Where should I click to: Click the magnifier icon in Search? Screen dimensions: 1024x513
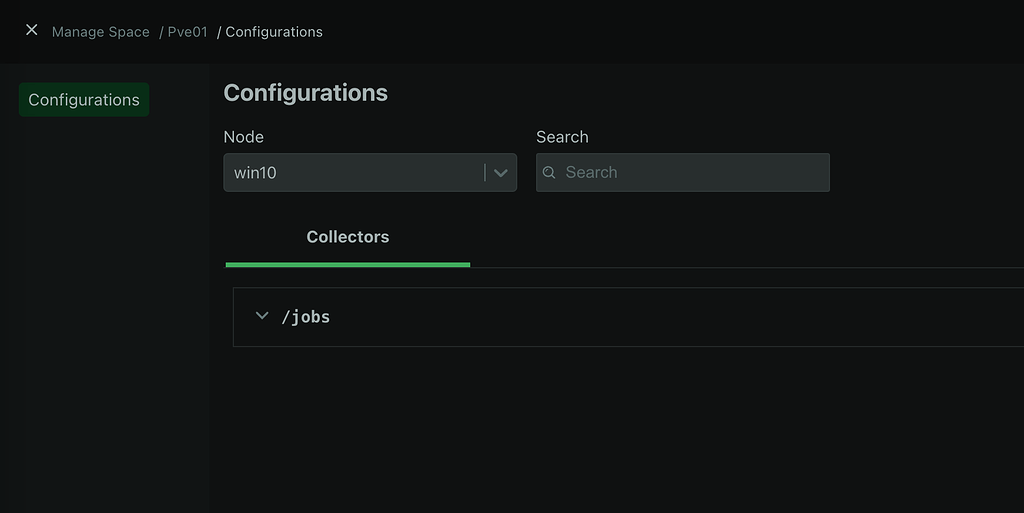[549, 172]
